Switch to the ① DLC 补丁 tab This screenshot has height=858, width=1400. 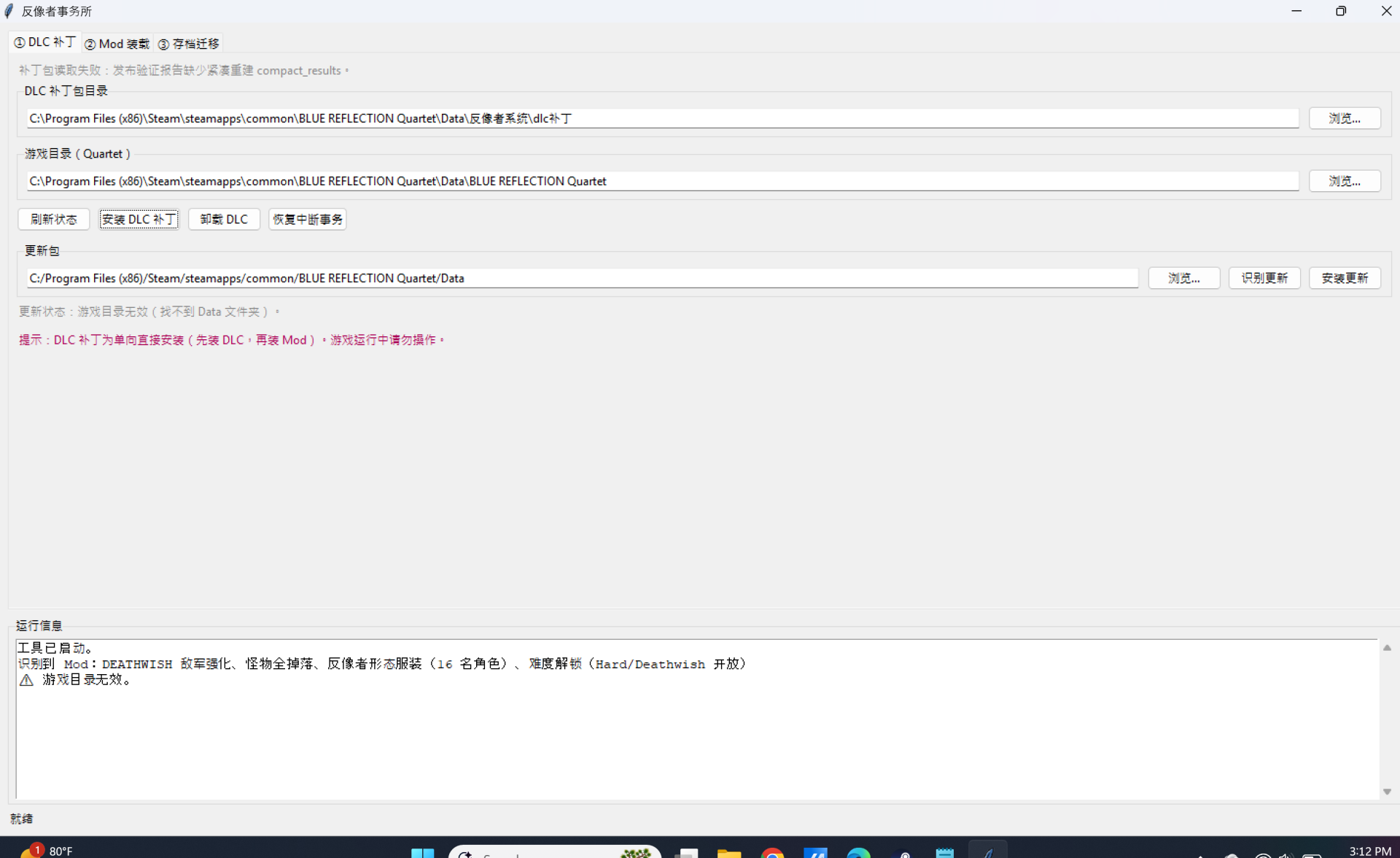tap(44, 42)
